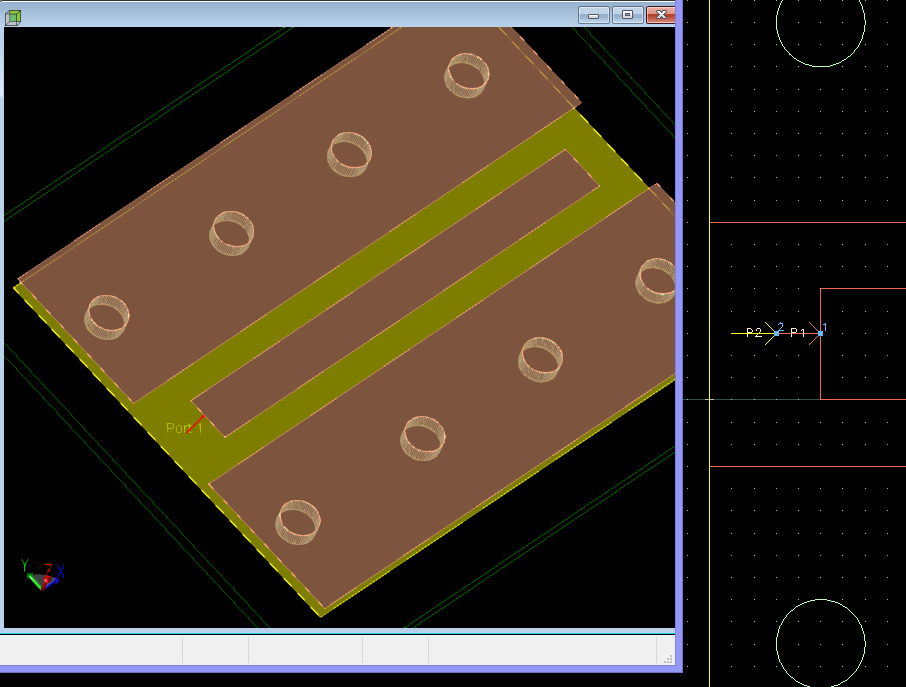This screenshot has width=906, height=687.
Task: Grab the window resize grip at bottom-right corner
Action: tap(668, 659)
